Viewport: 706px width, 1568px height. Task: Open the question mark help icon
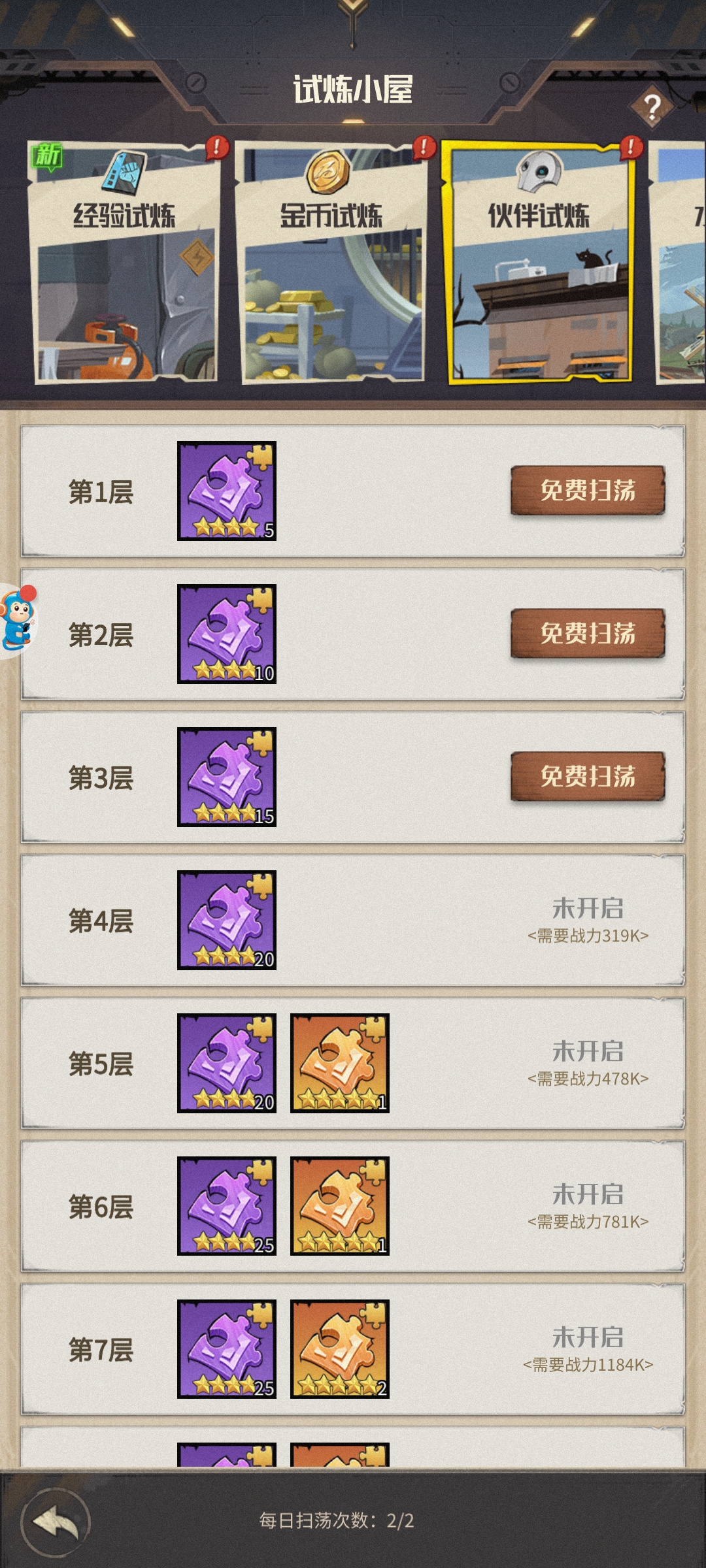pyautogui.click(x=652, y=107)
